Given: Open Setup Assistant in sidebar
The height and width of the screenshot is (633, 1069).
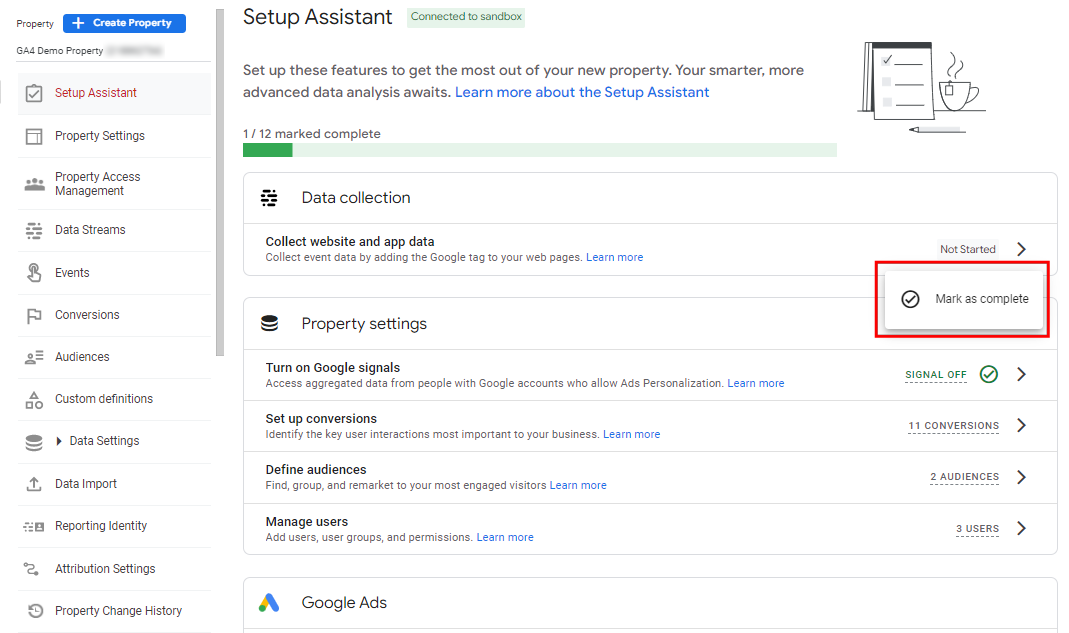Looking at the screenshot, I should coord(115,93).
